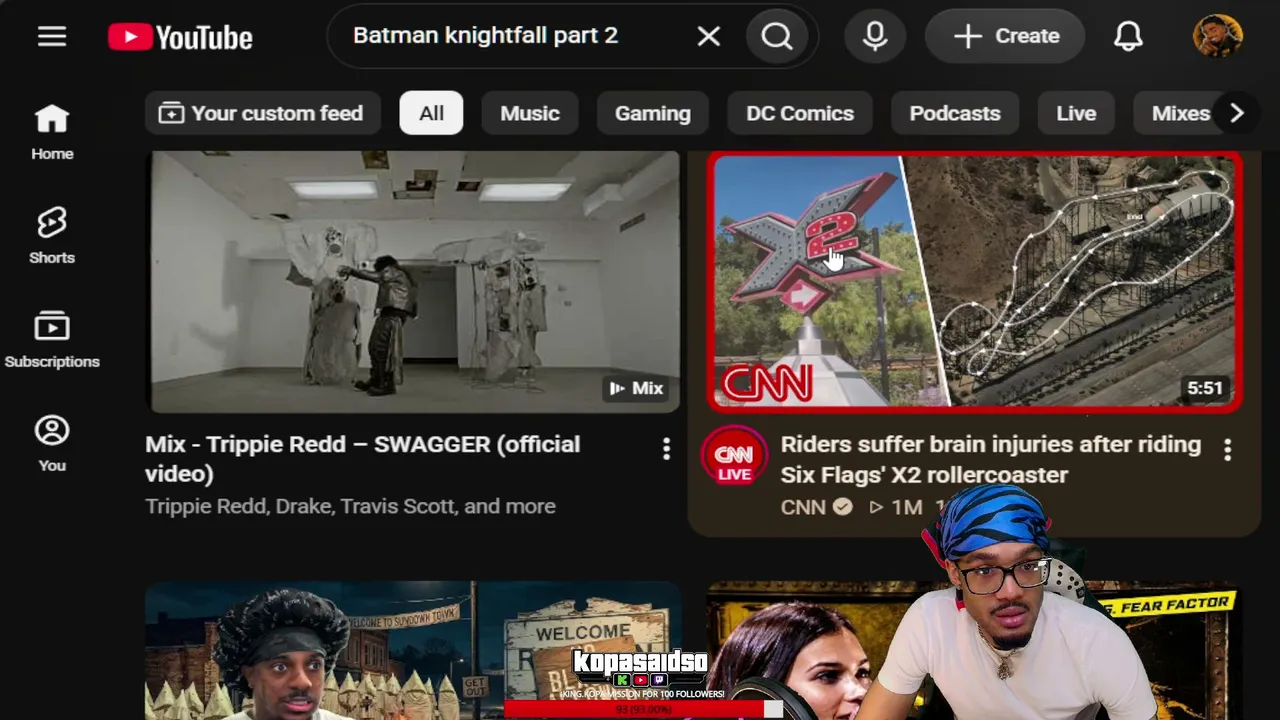Screen dimensions: 1280x720
Task: Open the hamburger guide menu
Action: [x=52, y=37]
